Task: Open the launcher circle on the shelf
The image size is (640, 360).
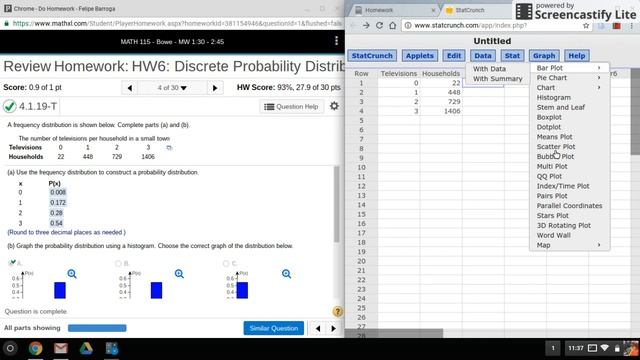Action: (10, 348)
